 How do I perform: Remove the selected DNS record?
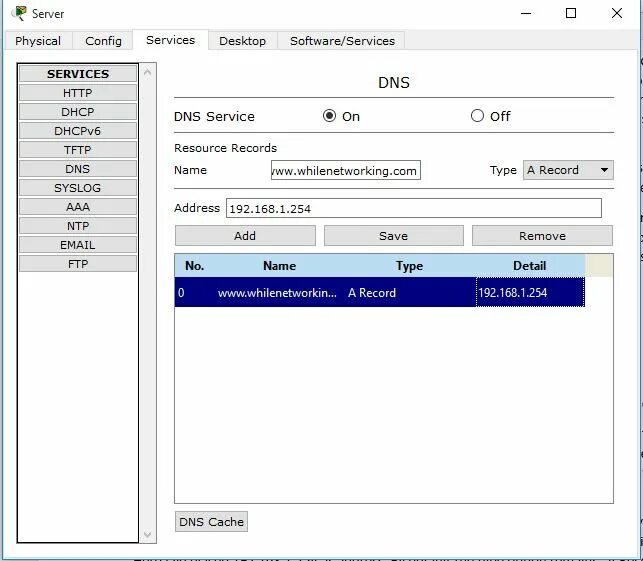click(x=542, y=236)
